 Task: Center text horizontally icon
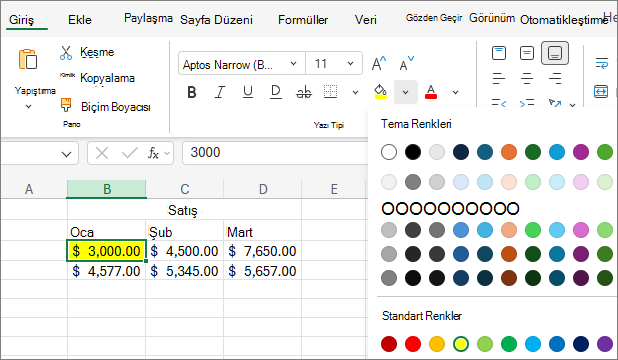click(x=527, y=78)
